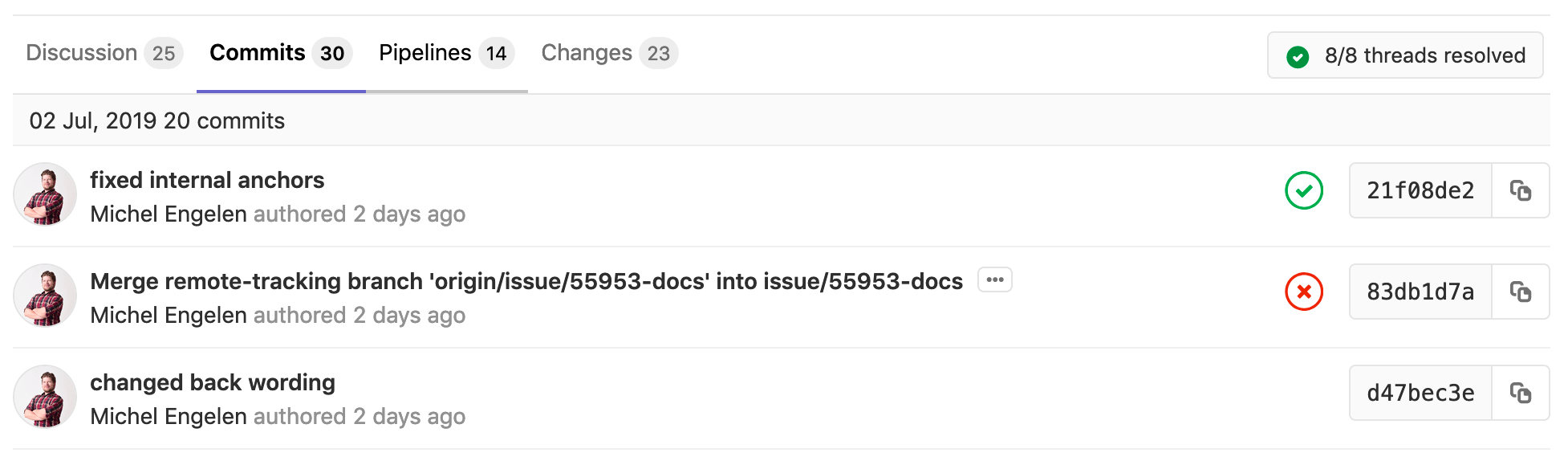Click the 21f08de2 commit hash
The image size is (1568, 461).
[x=1420, y=190]
